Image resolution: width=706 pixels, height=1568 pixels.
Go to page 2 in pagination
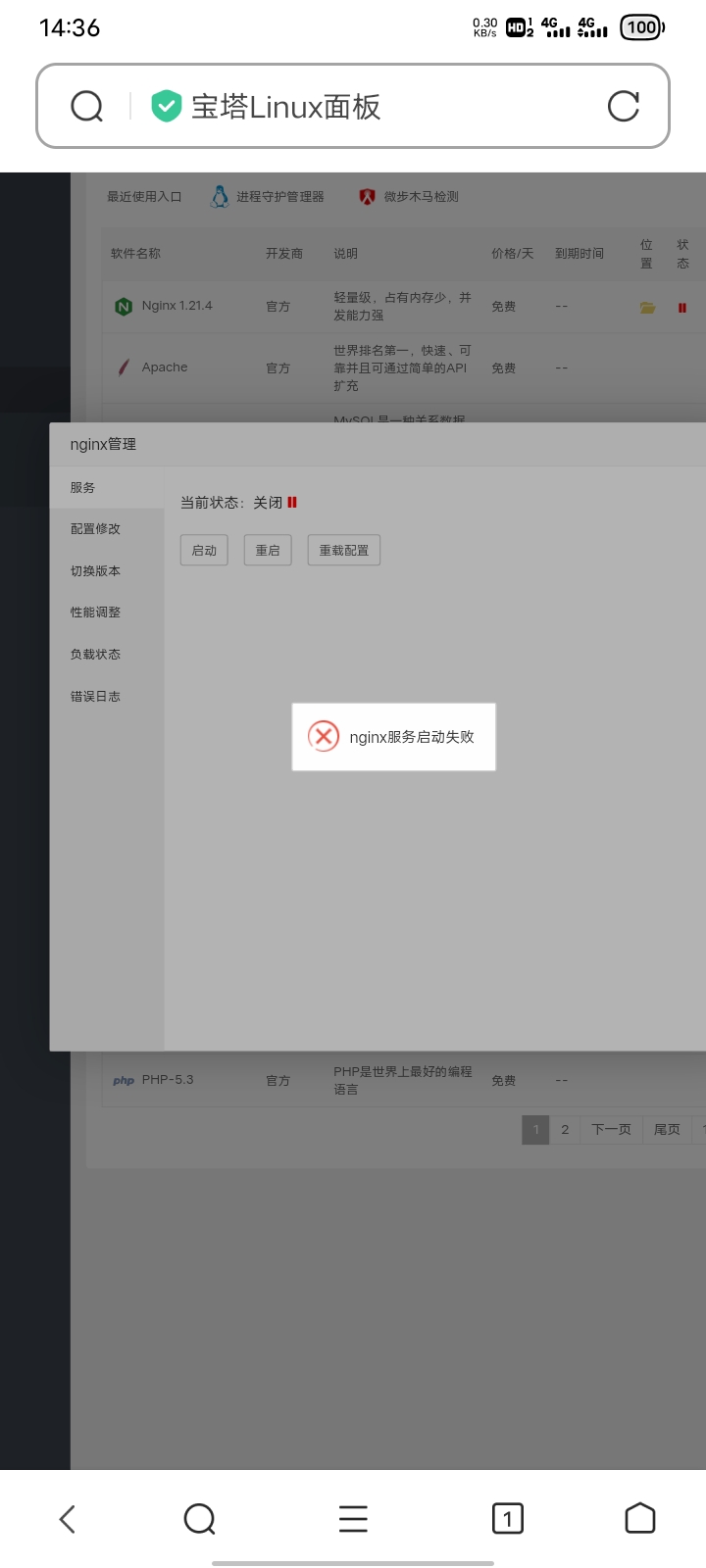(565, 1130)
